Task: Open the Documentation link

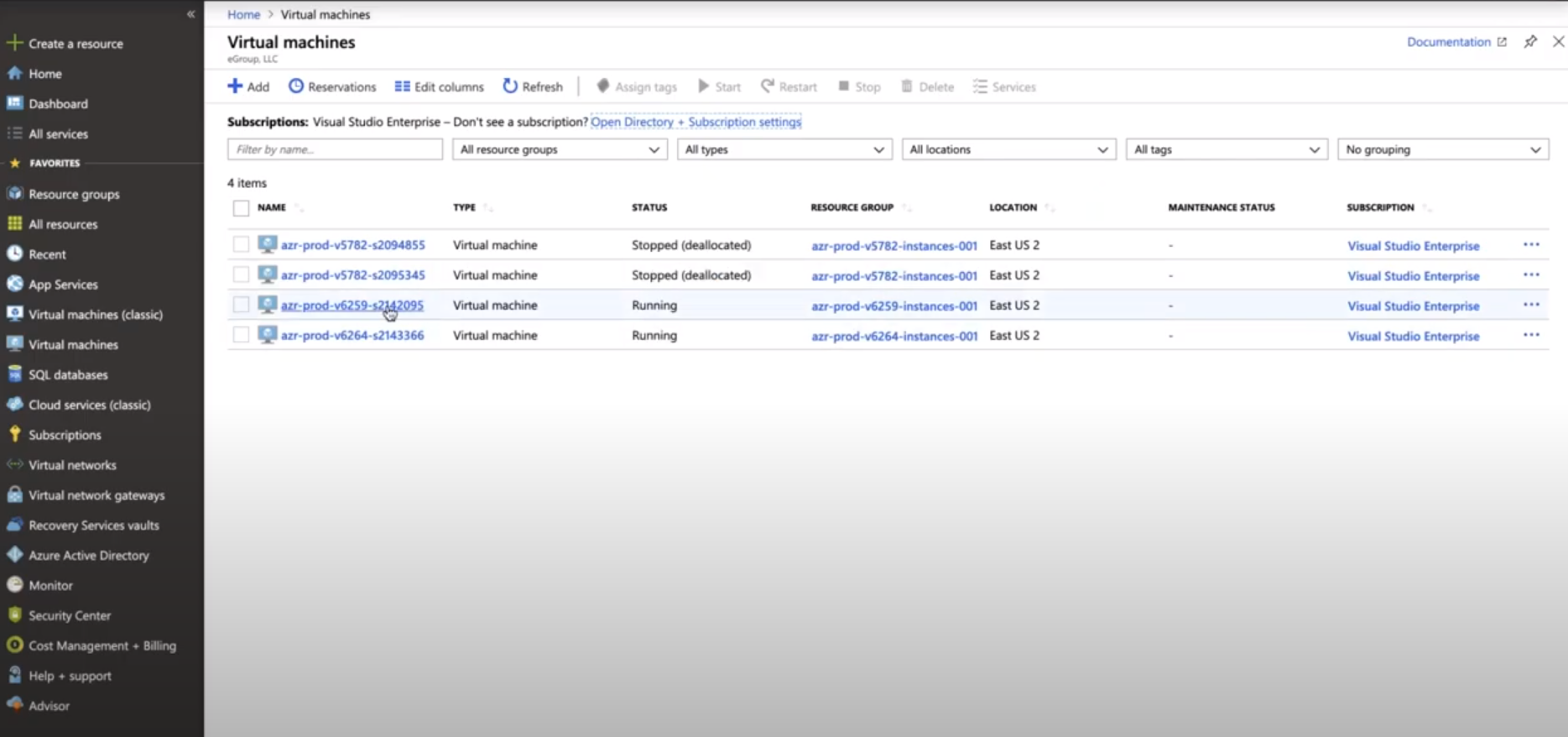Action: coord(1456,42)
